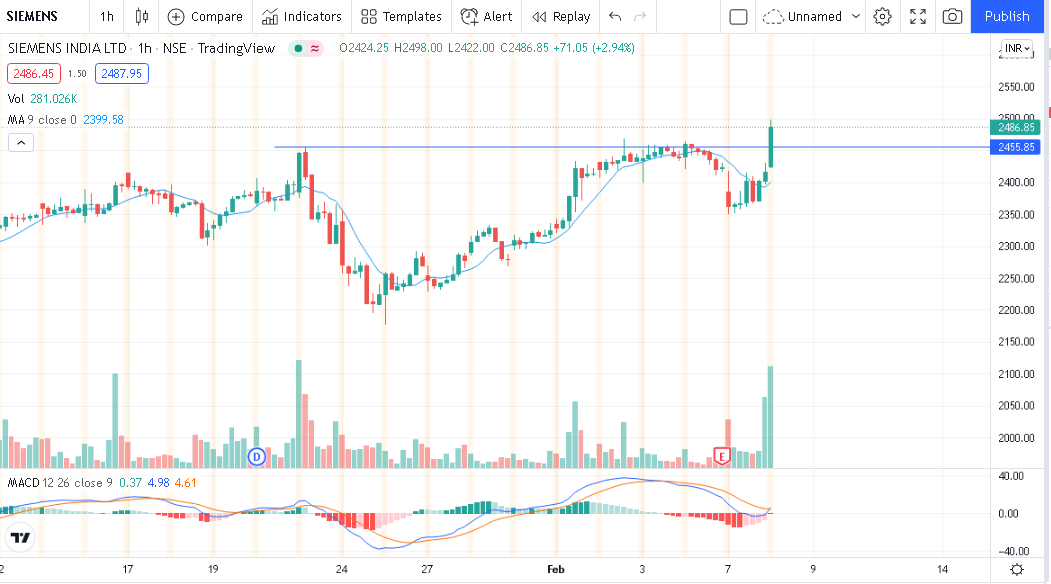Undo the last chart action
The width and height of the screenshot is (1051, 584).
[615, 16]
